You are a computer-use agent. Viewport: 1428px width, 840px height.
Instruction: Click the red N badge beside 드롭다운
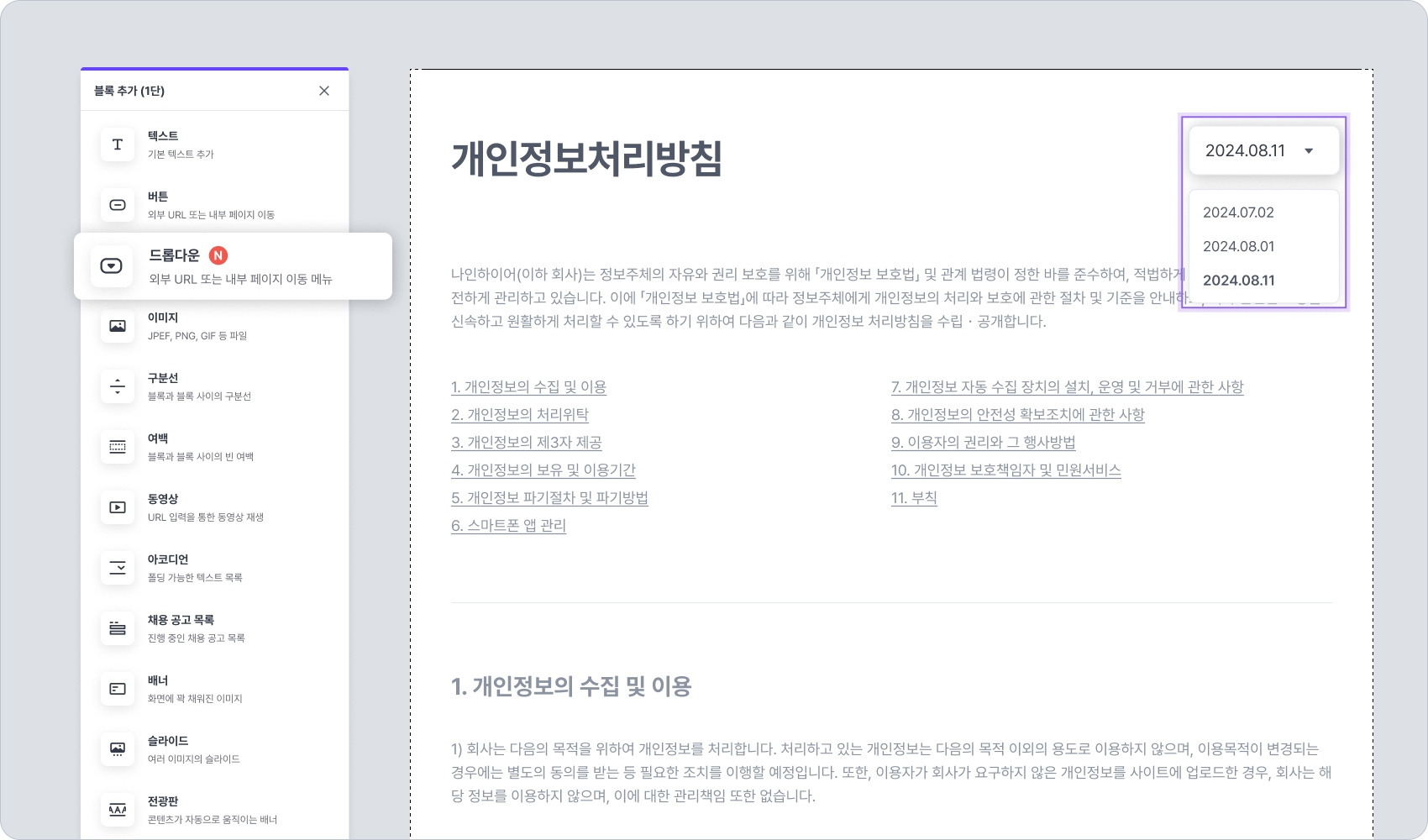(x=218, y=255)
